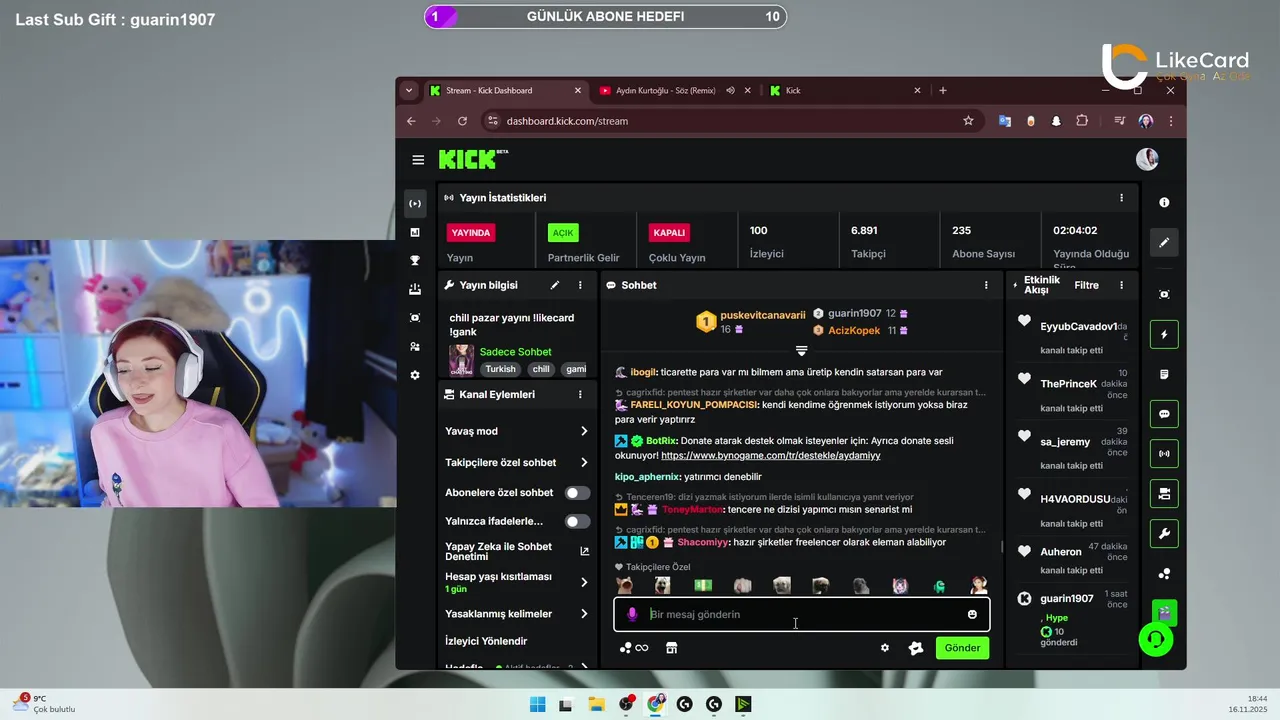Click the channel points infinity icon
The height and width of the screenshot is (720, 1280).
point(634,648)
